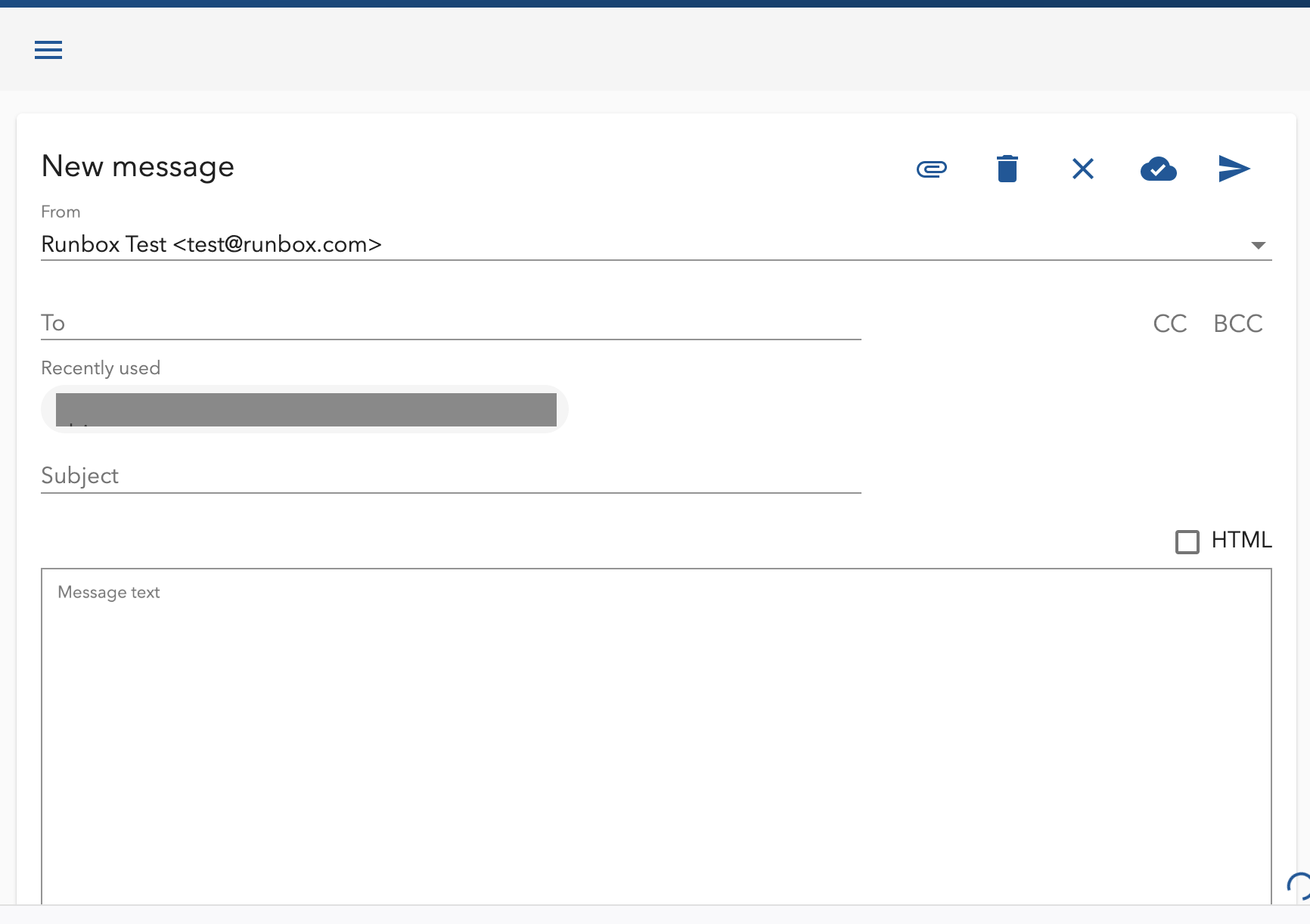The width and height of the screenshot is (1310, 924).
Task: Delete the draft with the trash icon
Action: click(1007, 169)
